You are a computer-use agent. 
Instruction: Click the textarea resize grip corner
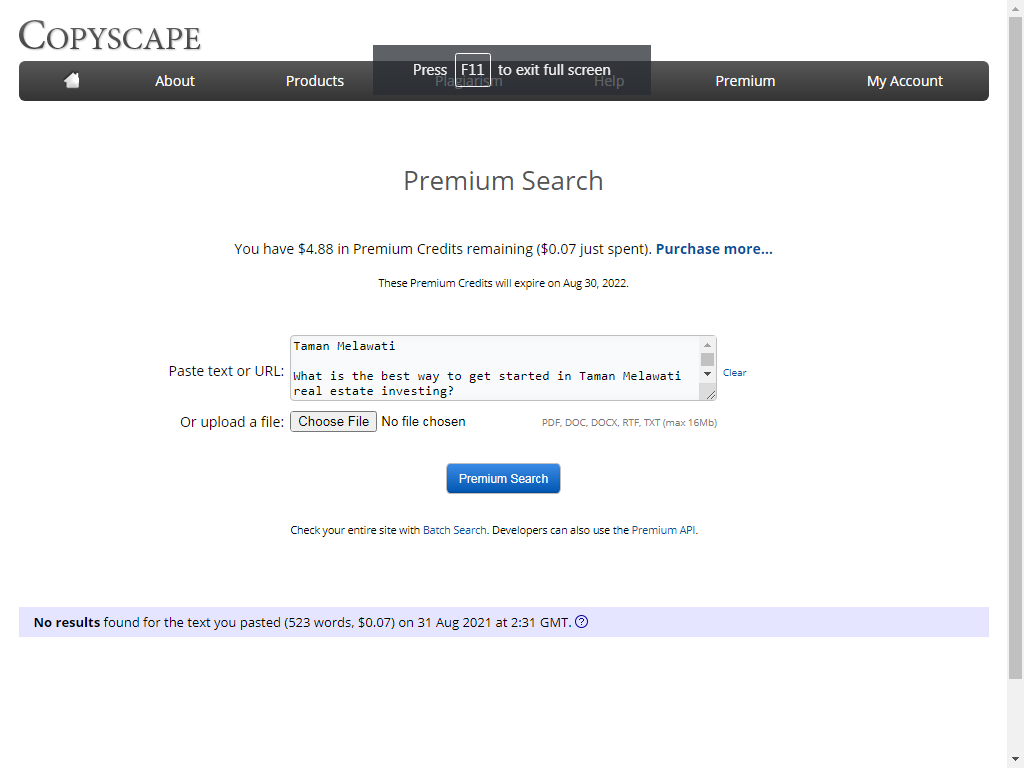(710, 394)
